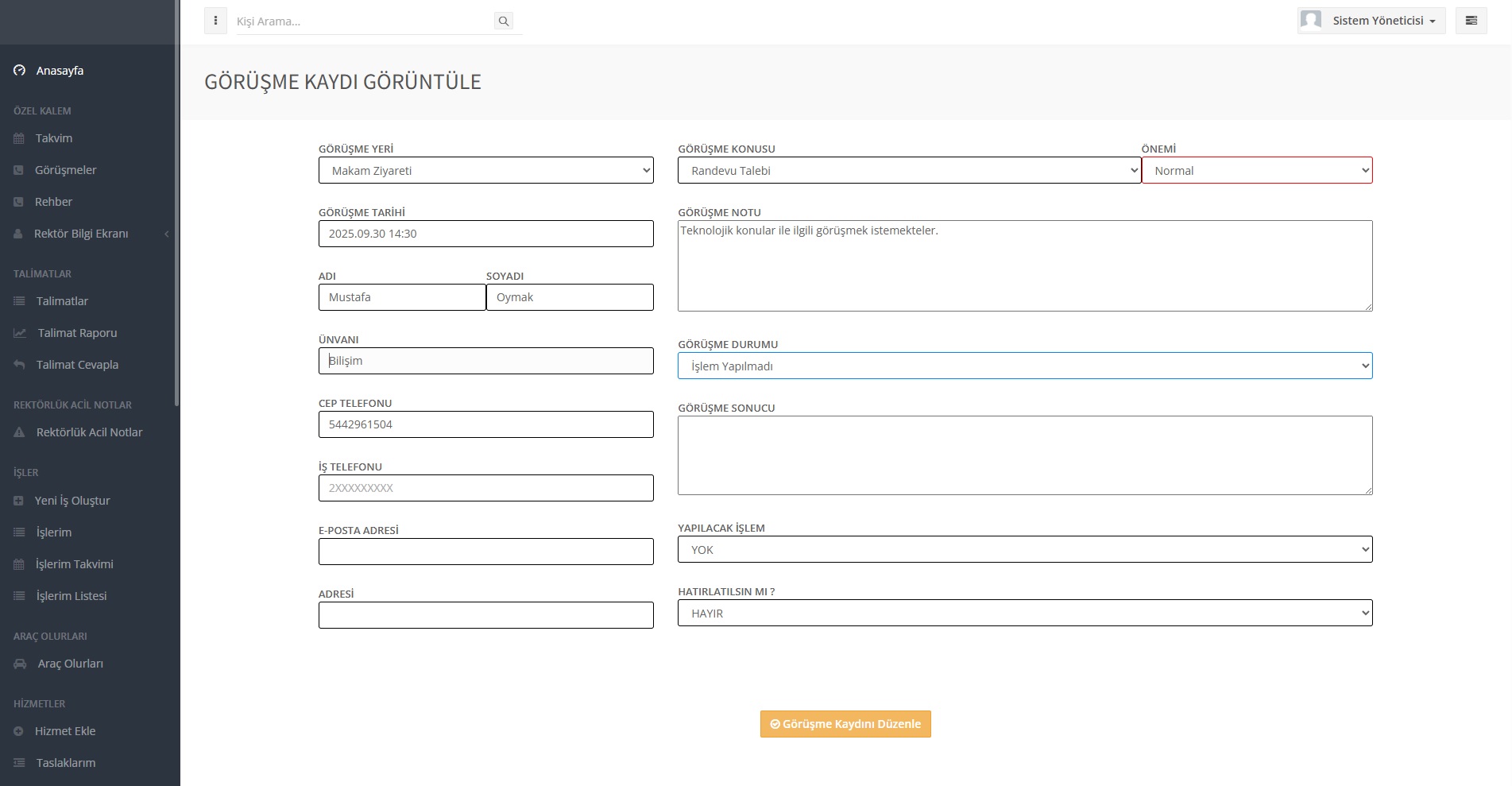
Task: Click the Talimat Cevapla reply icon
Action: [20, 365]
